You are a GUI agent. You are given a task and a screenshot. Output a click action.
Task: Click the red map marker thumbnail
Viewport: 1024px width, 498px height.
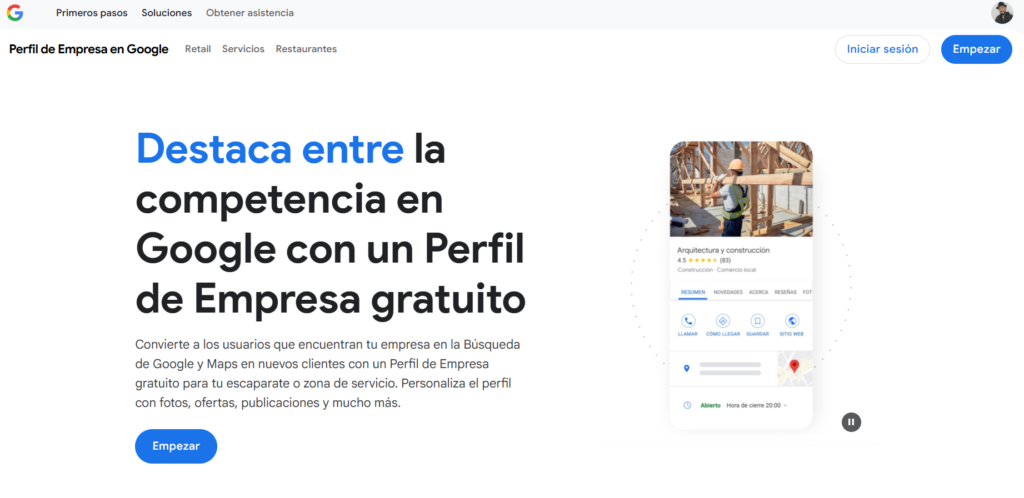(x=794, y=369)
